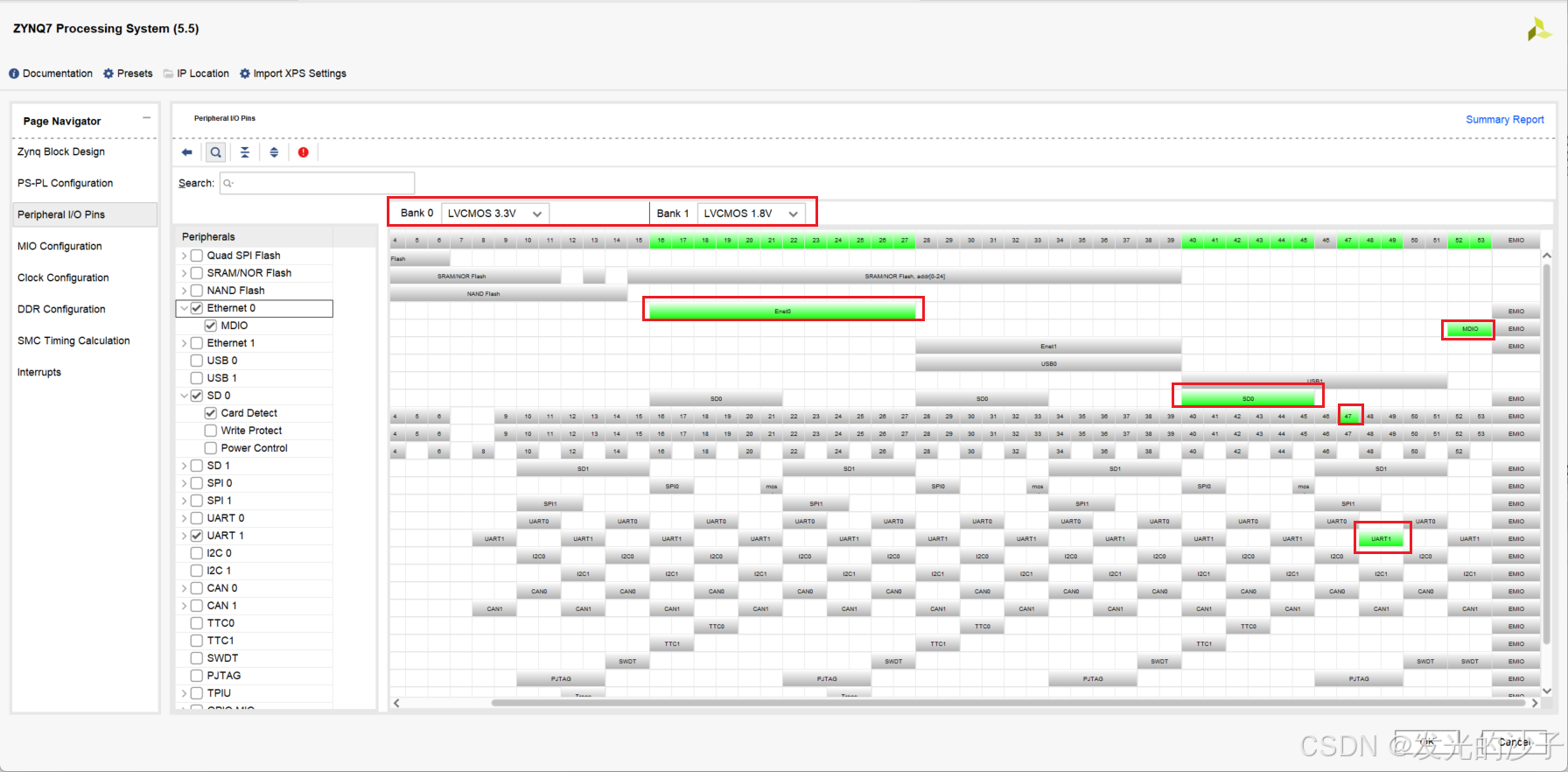Viewport: 1568px width, 772px height.
Task: Uncheck the Ethernet 0 checkbox
Action: click(x=197, y=308)
